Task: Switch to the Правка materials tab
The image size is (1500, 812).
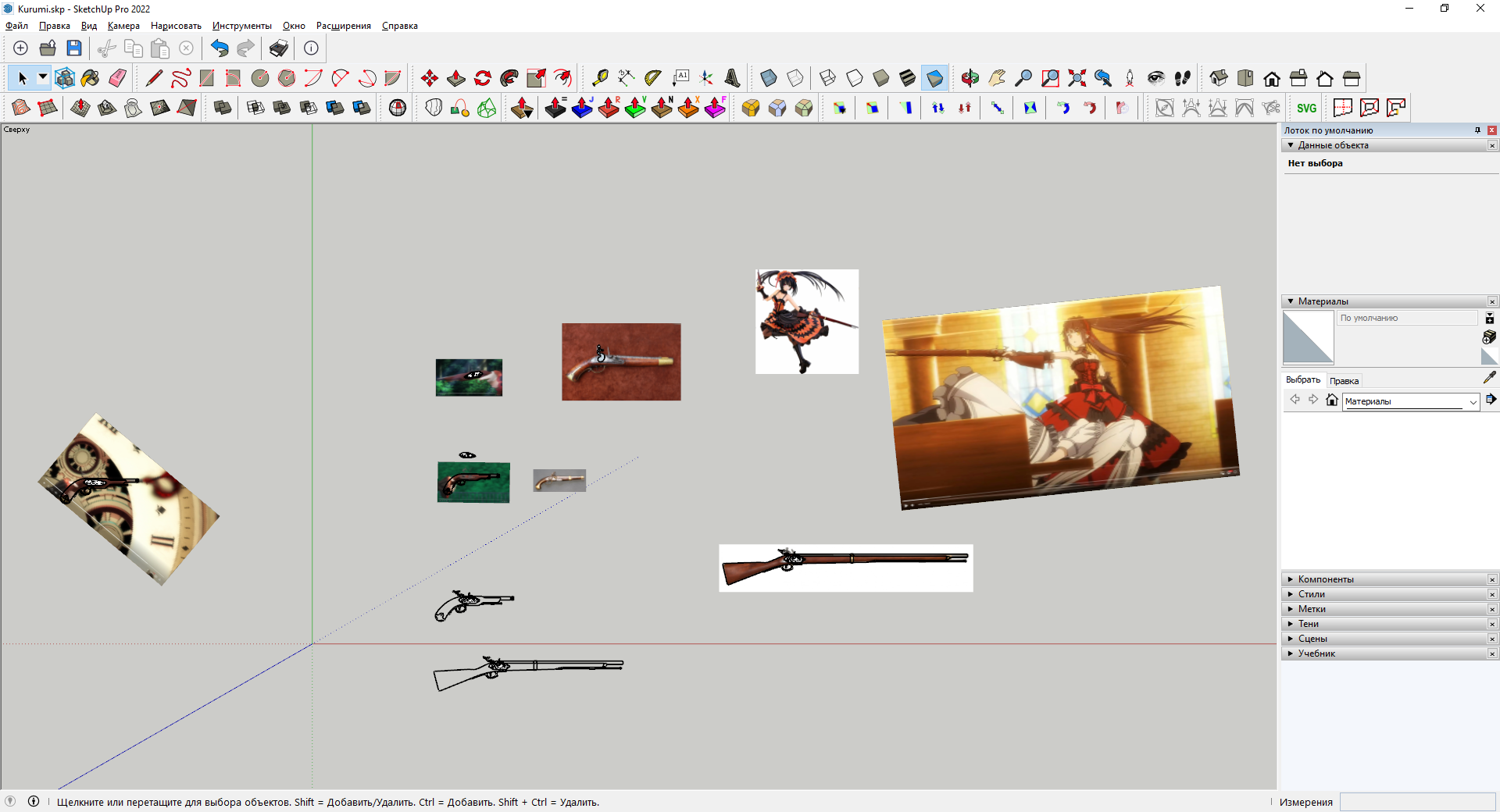Action: coord(1344,381)
